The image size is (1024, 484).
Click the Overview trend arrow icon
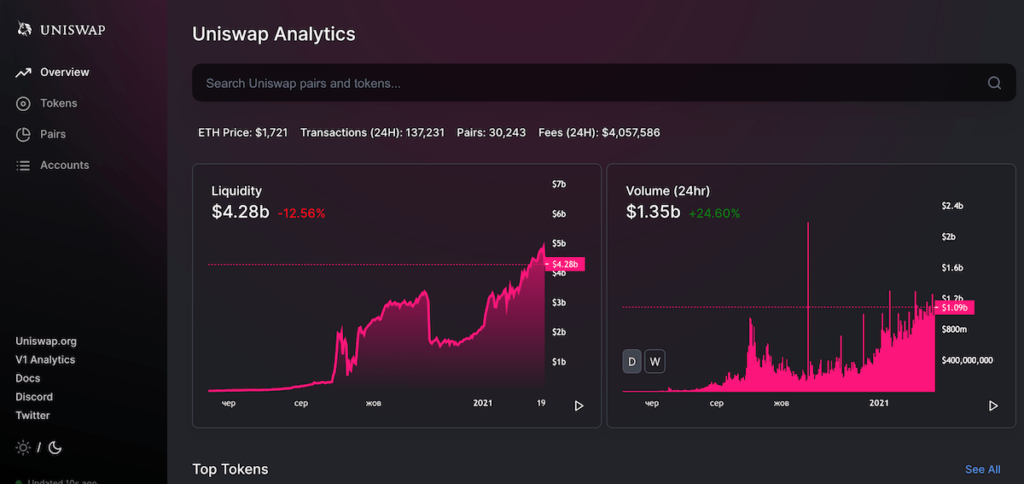coord(23,72)
